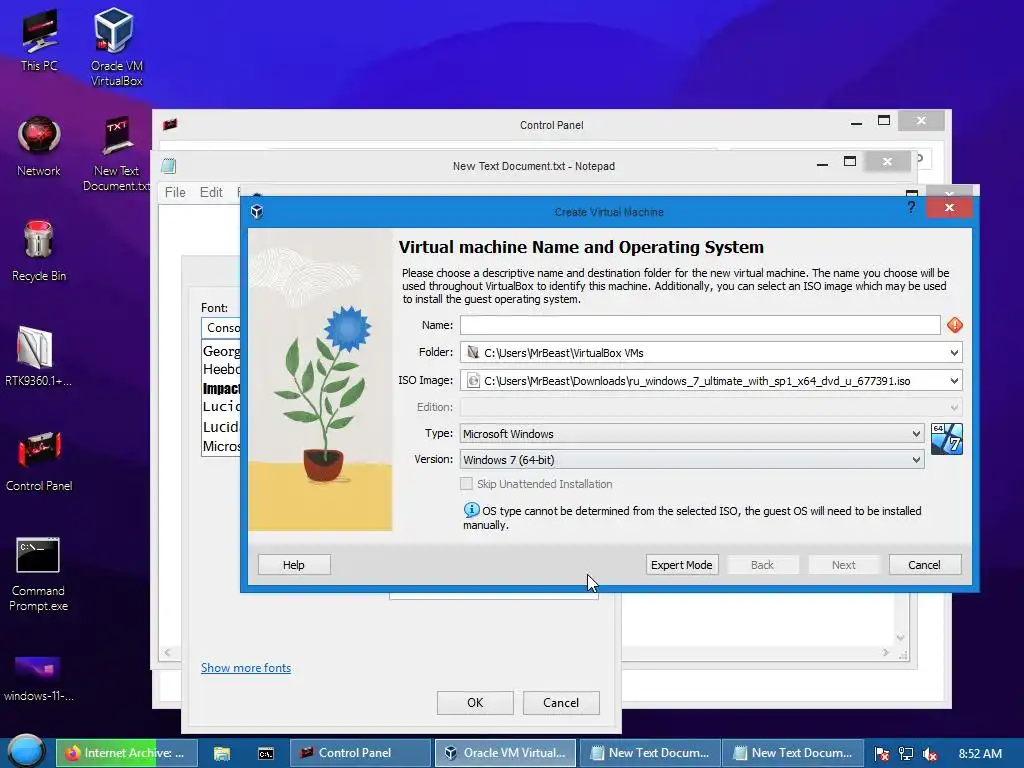Screen dimensions: 1024x768
Task: Open the This PC desktop icon
Action: [x=39, y=41]
